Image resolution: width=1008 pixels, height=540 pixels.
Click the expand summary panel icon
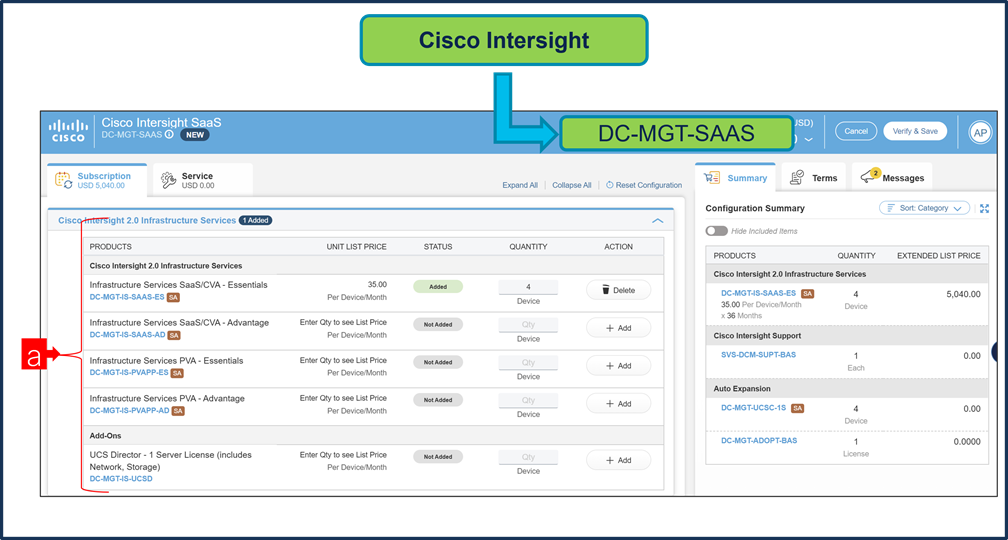(984, 208)
